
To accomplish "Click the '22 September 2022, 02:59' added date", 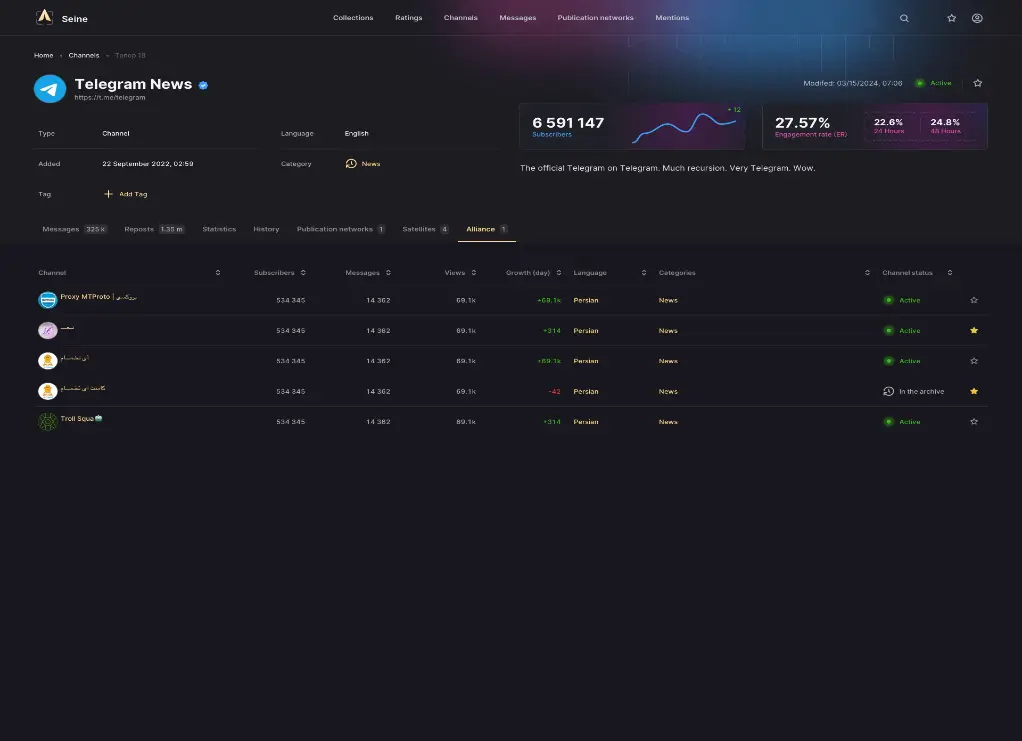I will click(148, 164).
